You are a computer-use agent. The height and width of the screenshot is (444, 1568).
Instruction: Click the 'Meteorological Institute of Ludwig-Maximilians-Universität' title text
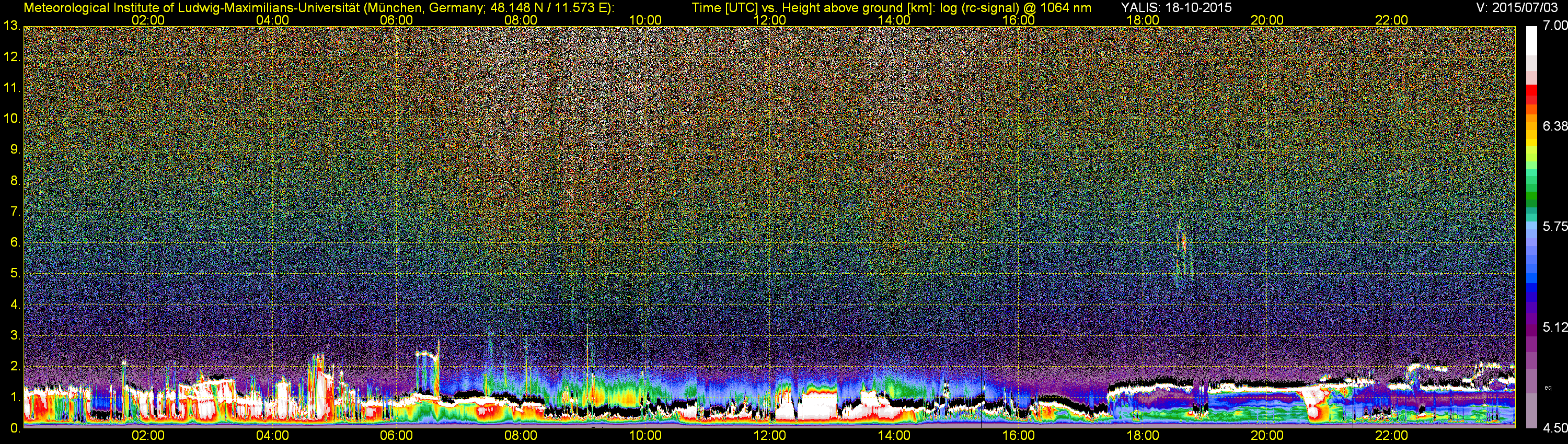pos(193,8)
